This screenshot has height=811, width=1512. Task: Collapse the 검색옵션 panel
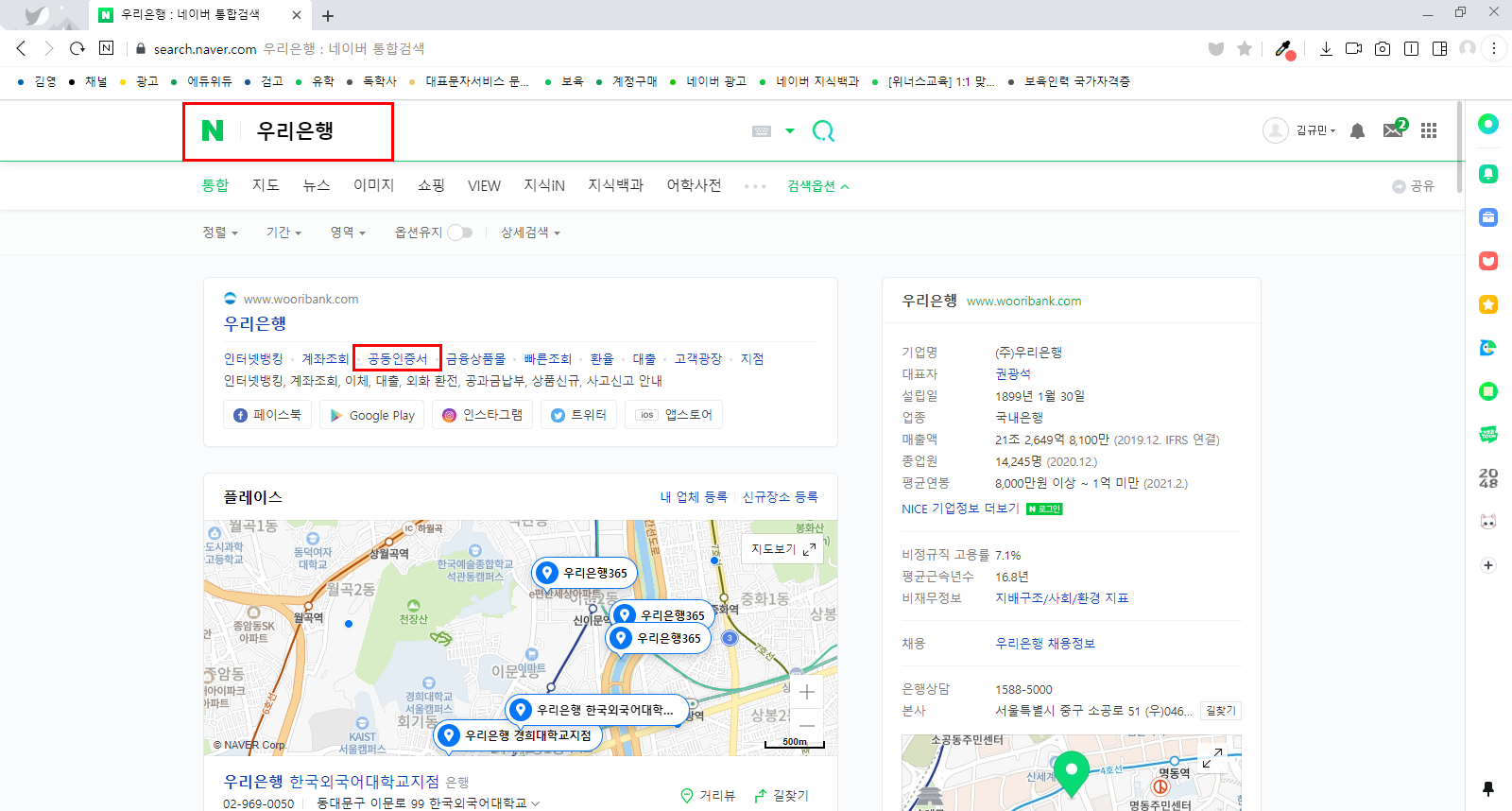[818, 186]
